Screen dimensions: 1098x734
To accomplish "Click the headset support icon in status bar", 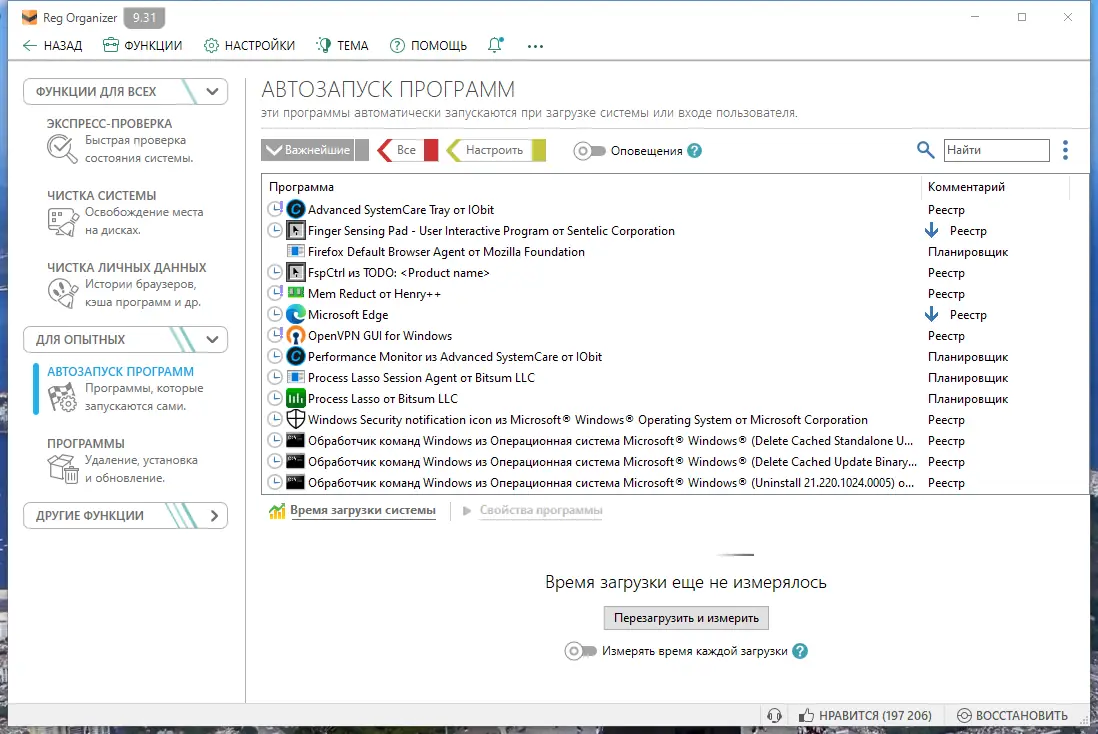I will point(774,715).
